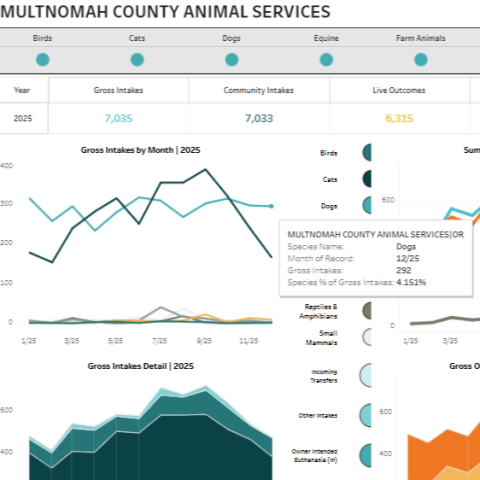Click the Reptiles & Amphibians legend label
The image size is (480, 480).
[318, 311]
